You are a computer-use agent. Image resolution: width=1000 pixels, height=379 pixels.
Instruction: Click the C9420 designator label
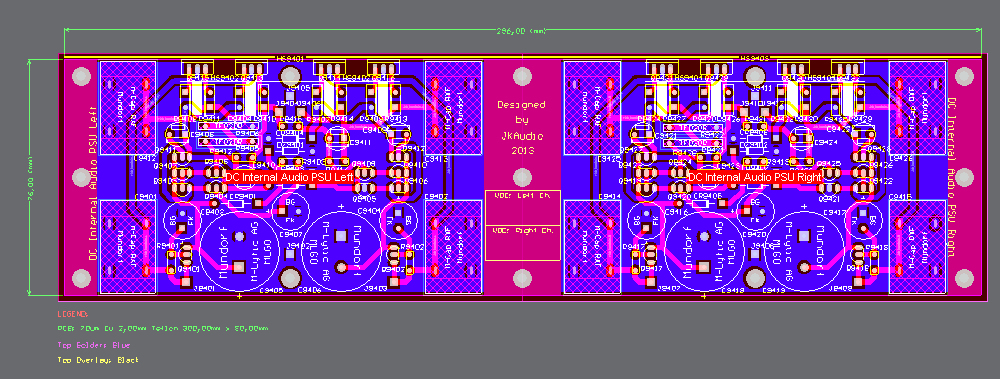(x=754, y=234)
